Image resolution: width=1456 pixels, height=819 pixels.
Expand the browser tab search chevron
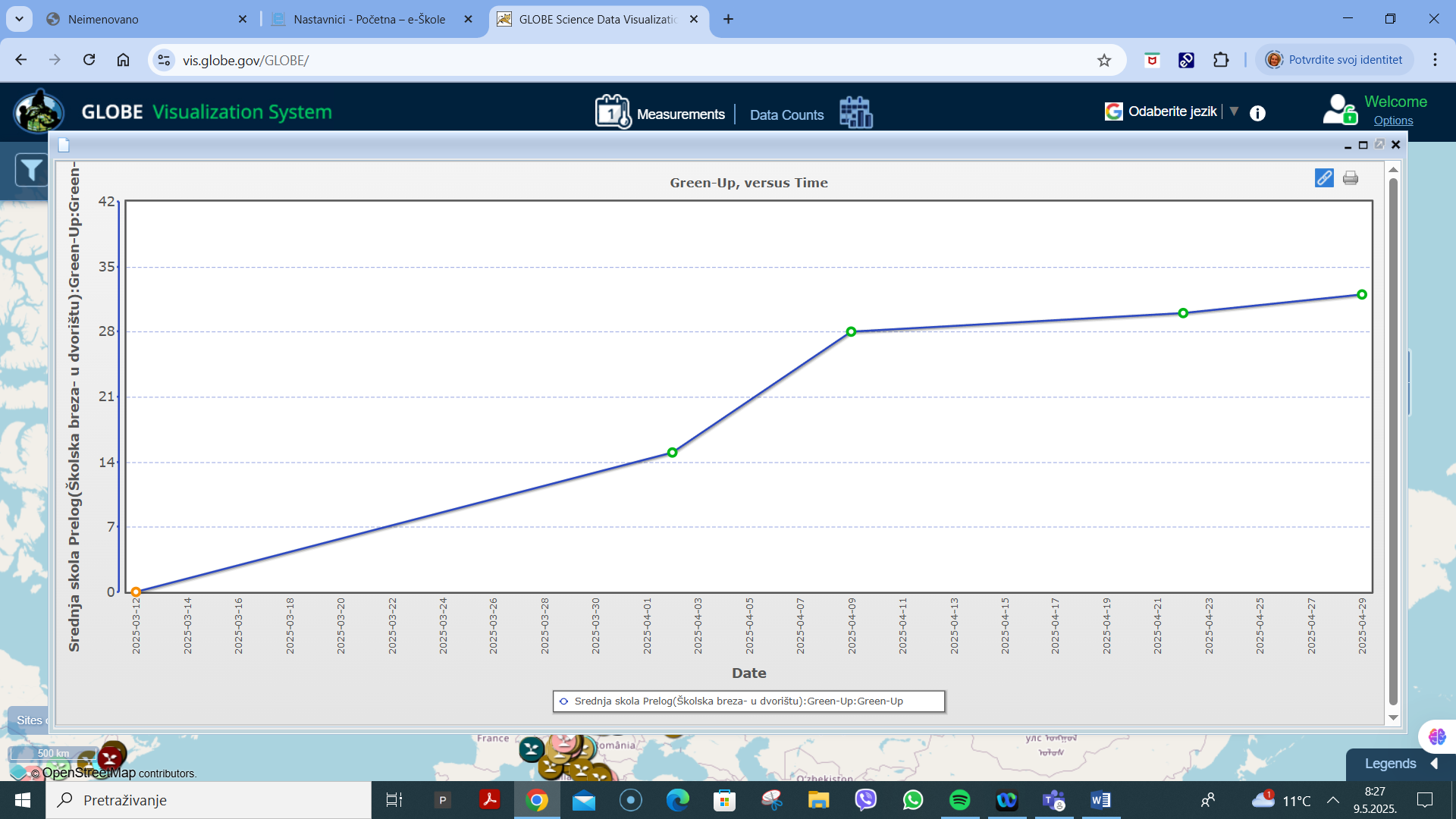tap(19, 19)
